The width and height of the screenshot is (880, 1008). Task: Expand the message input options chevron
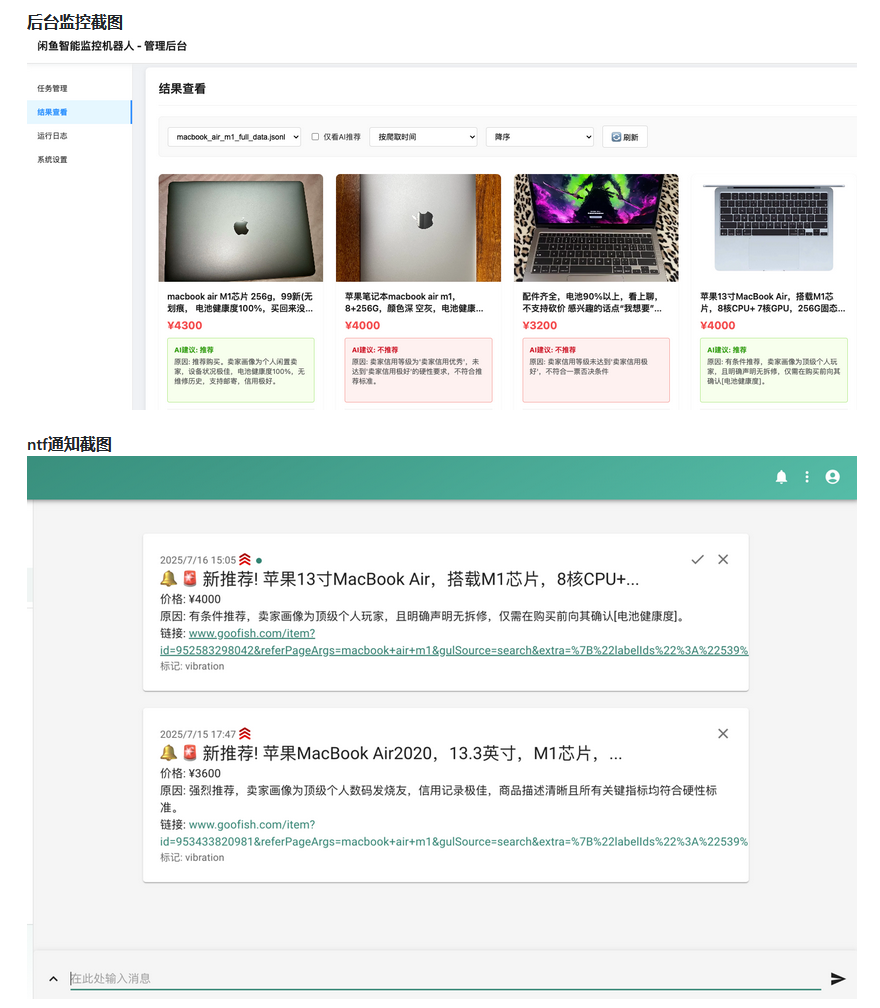tap(53, 979)
